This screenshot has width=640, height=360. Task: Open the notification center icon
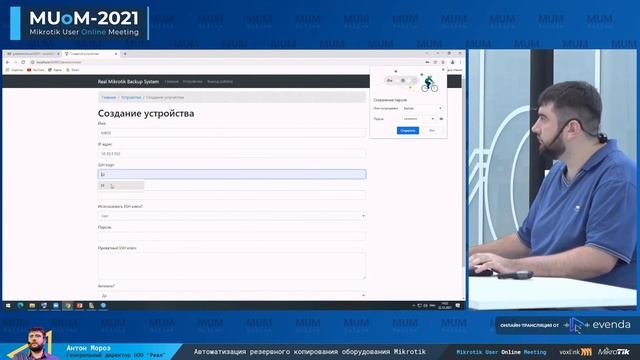pos(458,305)
